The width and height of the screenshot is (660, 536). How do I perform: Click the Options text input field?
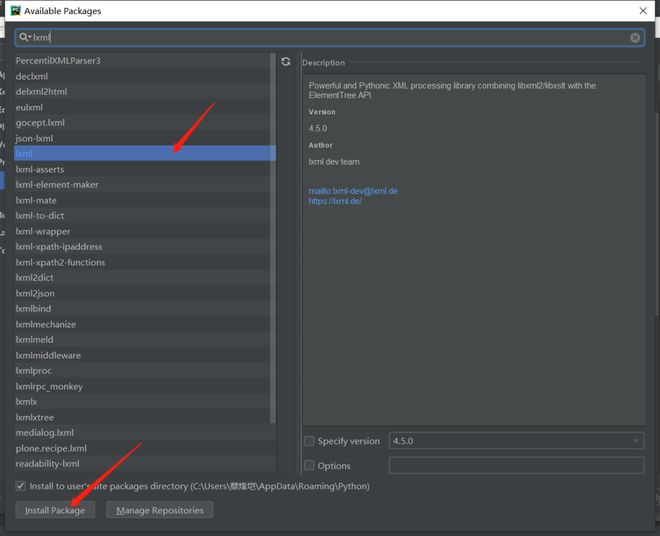516,465
